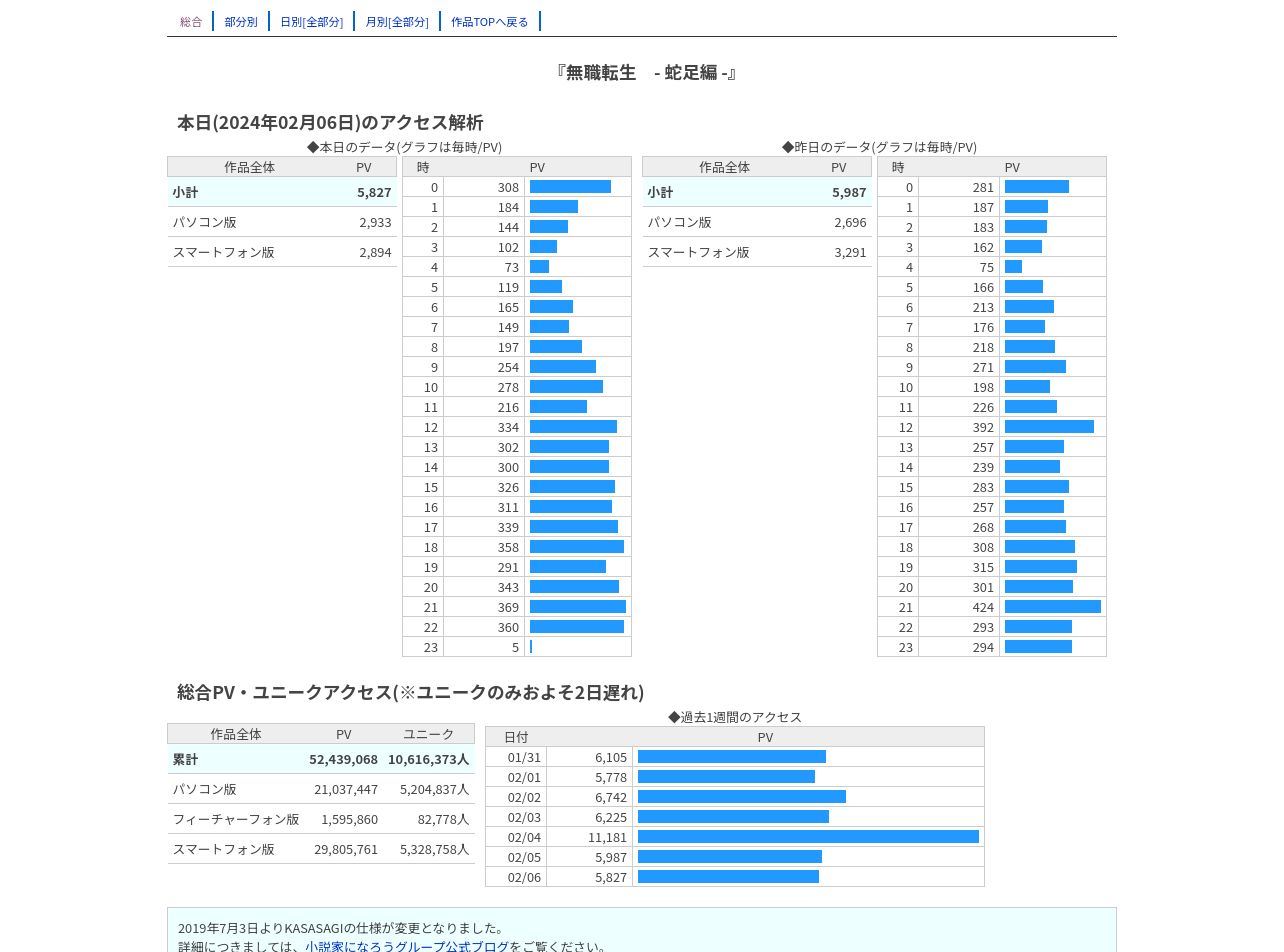Screen dimensions: 1284x952
Task: Click the 02/01 weekly PV value 5,778
Action: point(611,777)
